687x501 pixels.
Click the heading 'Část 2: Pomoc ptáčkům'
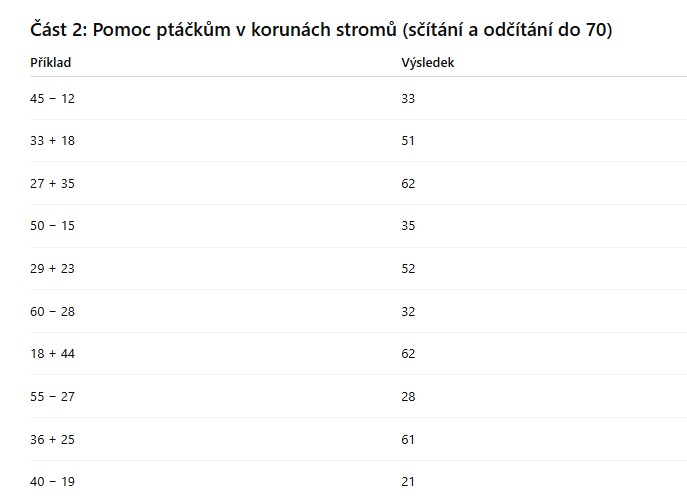320,30
